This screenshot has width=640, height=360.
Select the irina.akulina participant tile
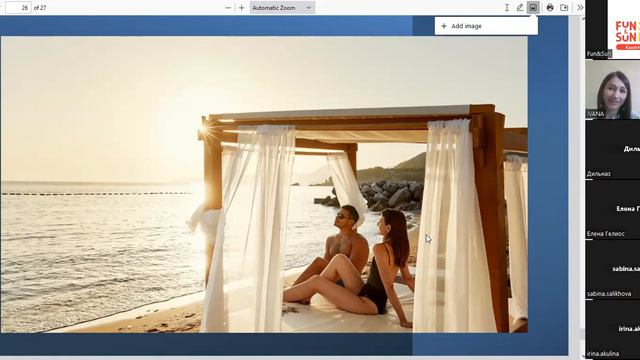[x=613, y=329]
